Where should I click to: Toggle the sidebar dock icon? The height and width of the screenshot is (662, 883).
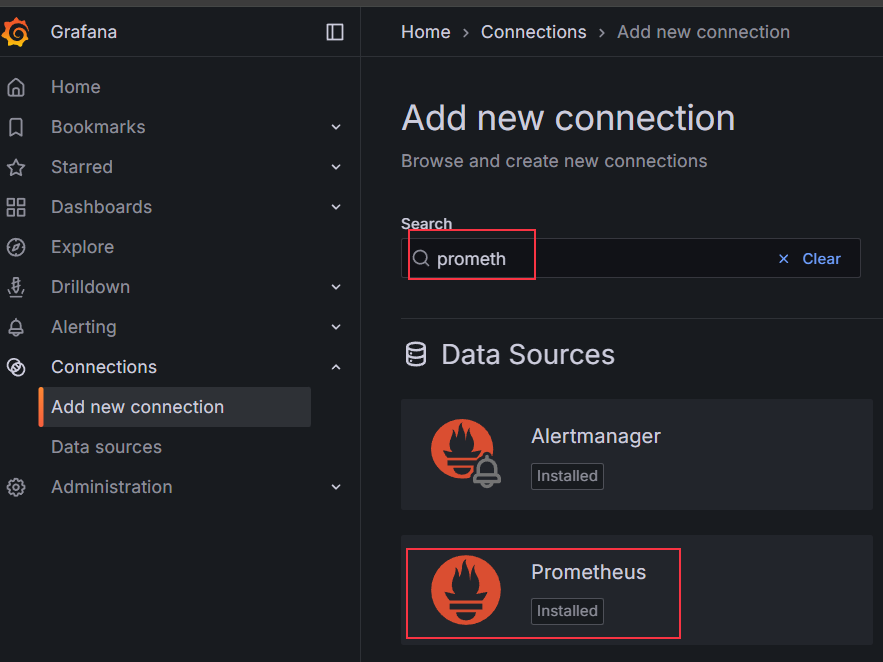pyautogui.click(x=335, y=32)
